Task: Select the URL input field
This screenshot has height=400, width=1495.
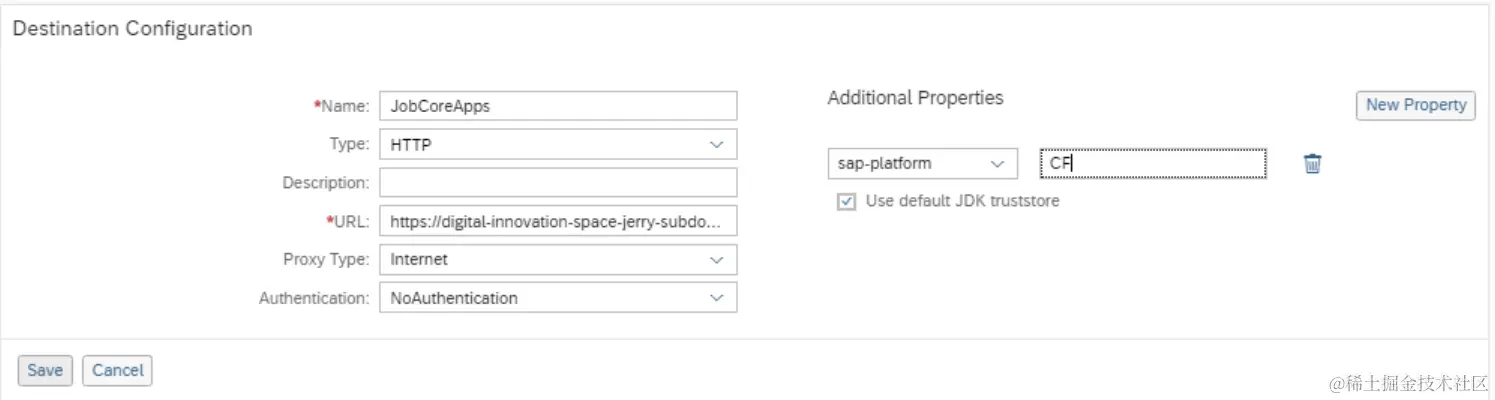Action: coord(558,221)
